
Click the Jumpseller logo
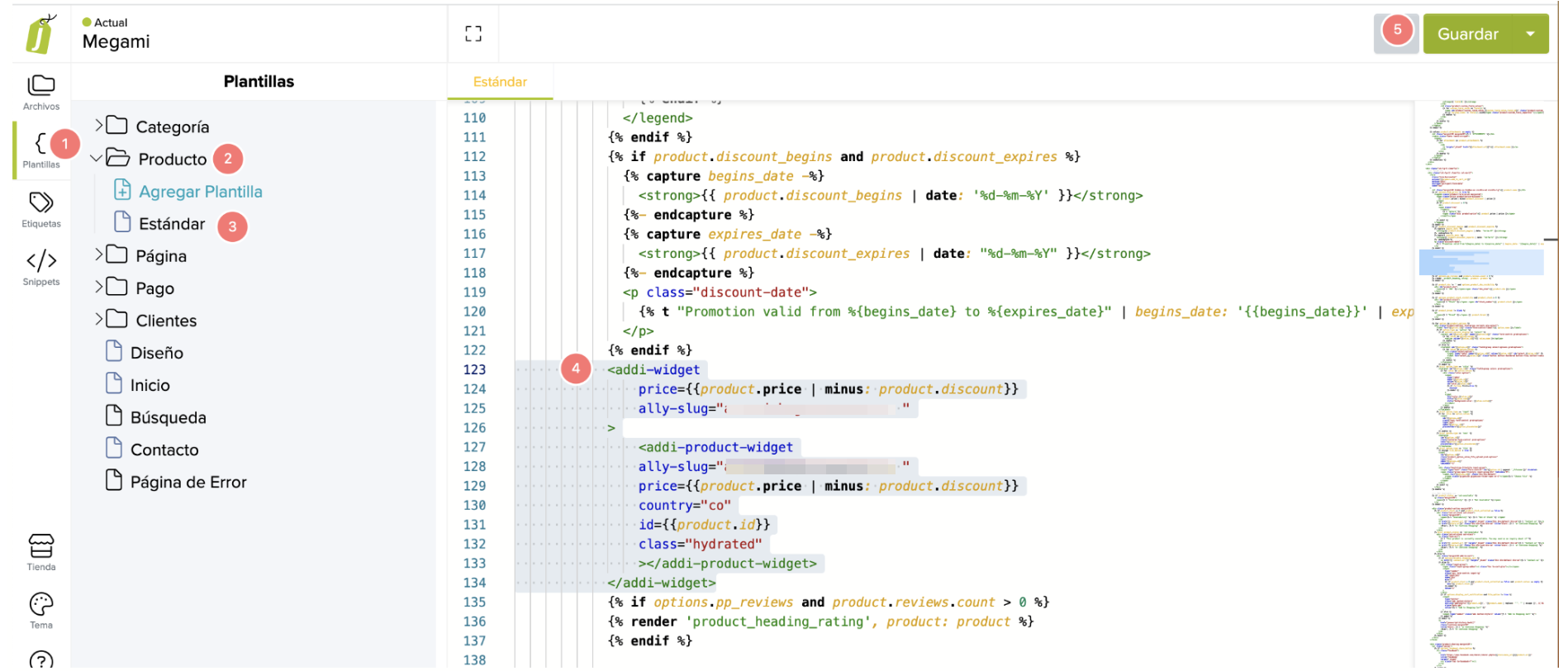pyautogui.click(x=40, y=34)
